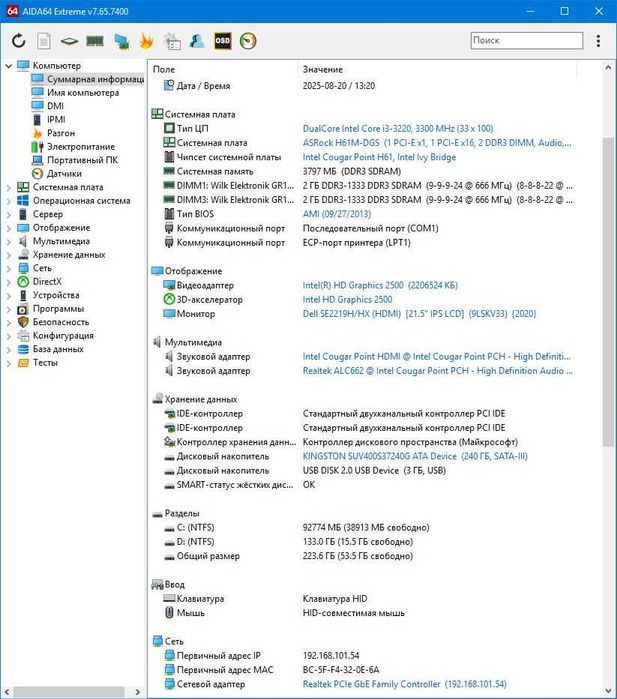Open the Intel(R) HD Graphics 2500 (2206524 КБ) link
Screen dimensions: 617x699
click(380, 285)
